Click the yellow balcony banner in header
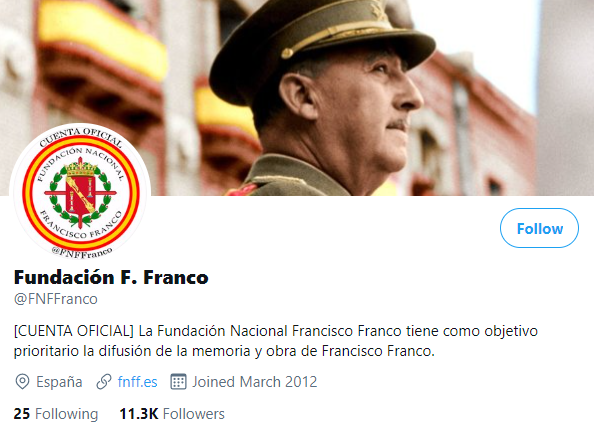This screenshot has width=594, height=427. click(102, 38)
